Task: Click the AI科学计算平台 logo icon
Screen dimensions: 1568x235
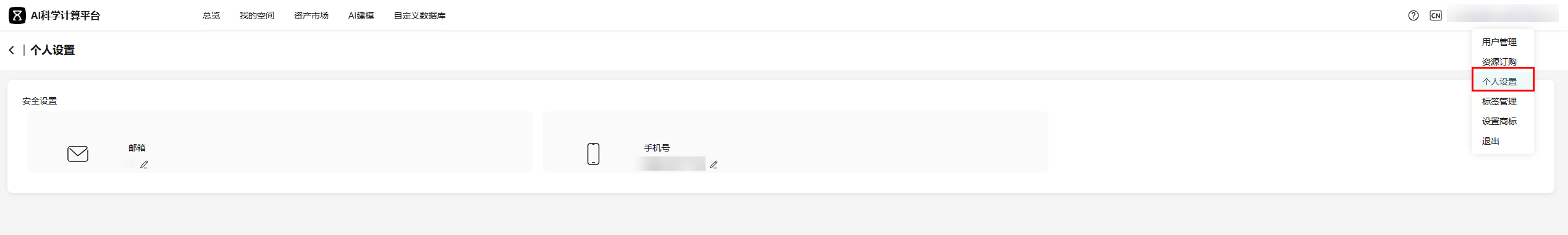Action: click(17, 15)
